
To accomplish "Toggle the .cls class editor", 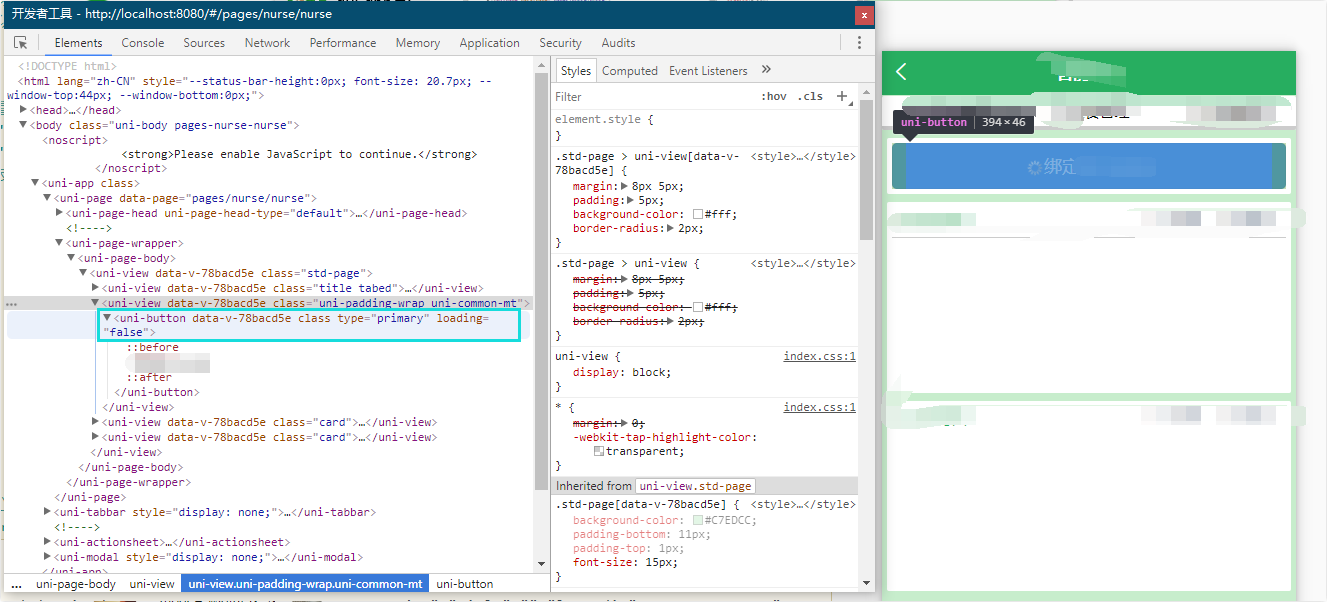I will point(810,97).
